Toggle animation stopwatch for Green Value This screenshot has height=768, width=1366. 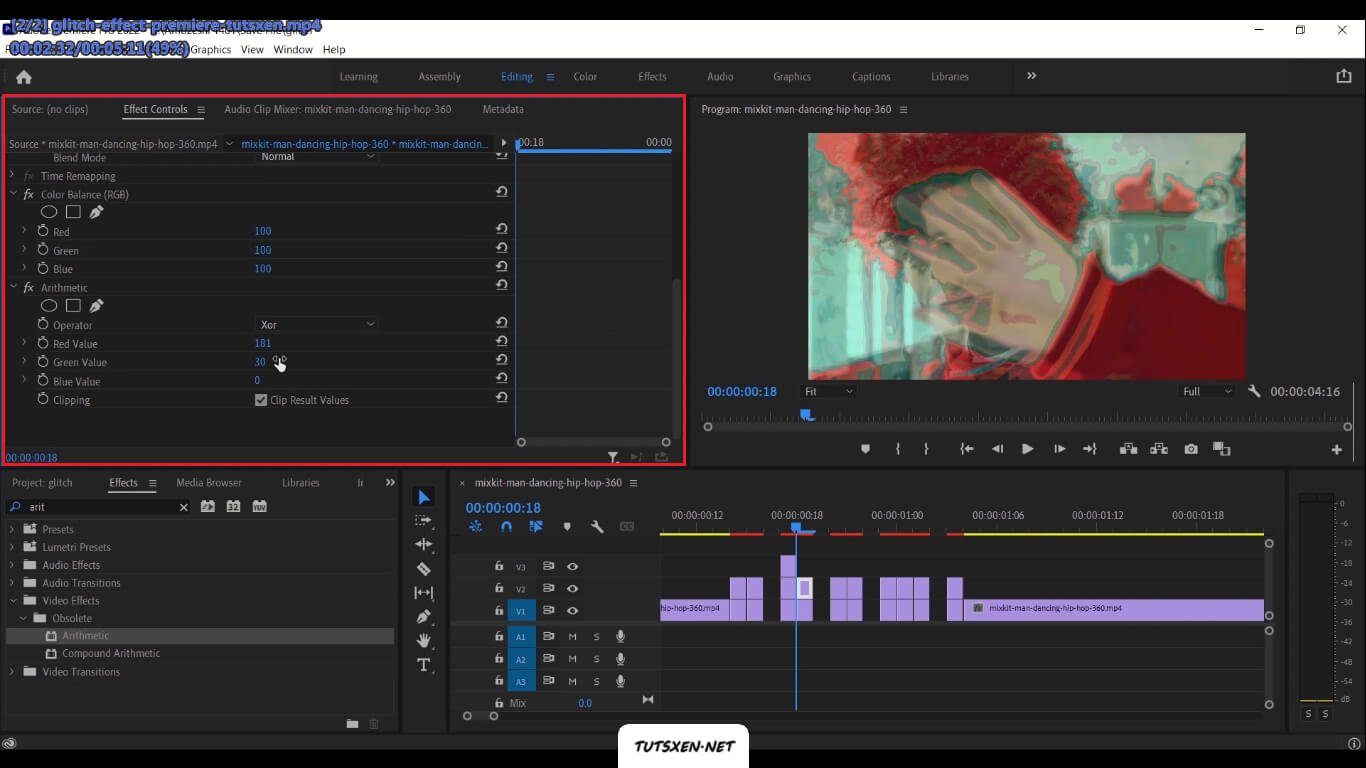click(43, 362)
